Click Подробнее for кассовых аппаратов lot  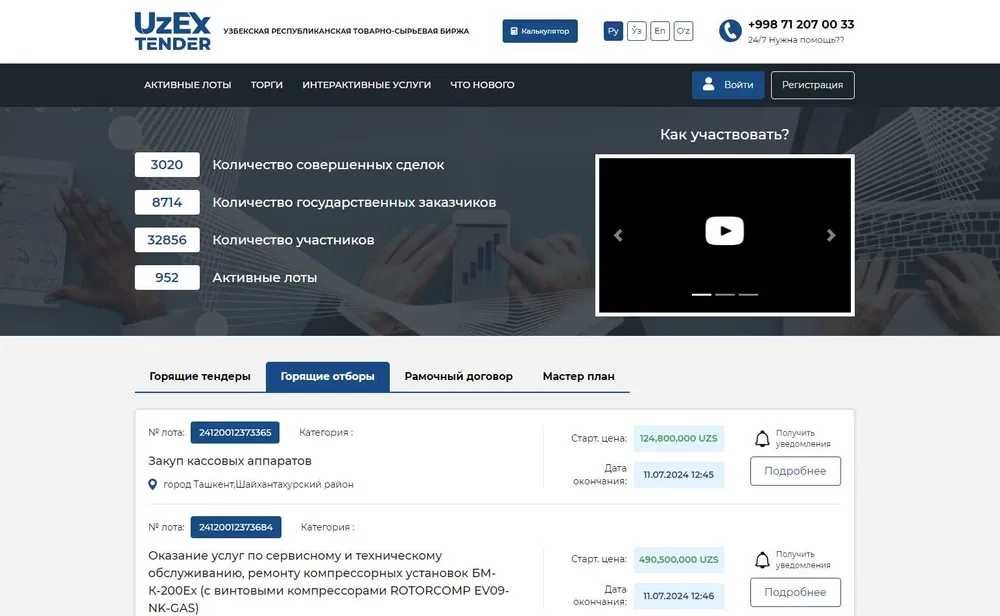[x=795, y=471]
